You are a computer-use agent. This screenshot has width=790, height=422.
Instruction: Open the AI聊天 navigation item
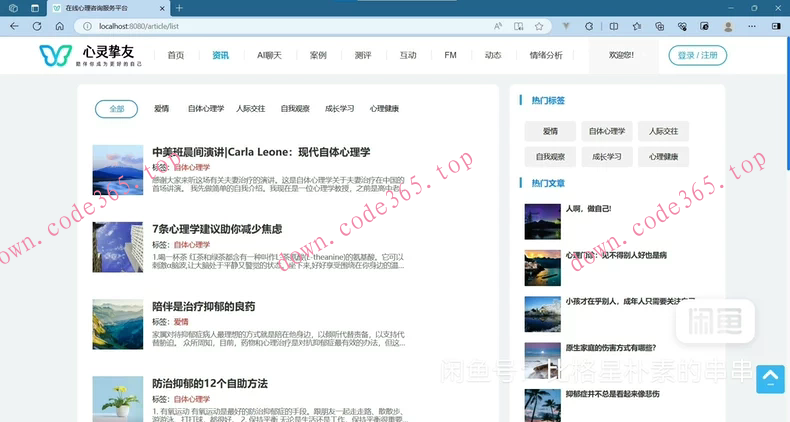pyautogui.click(x=269, y=55)
